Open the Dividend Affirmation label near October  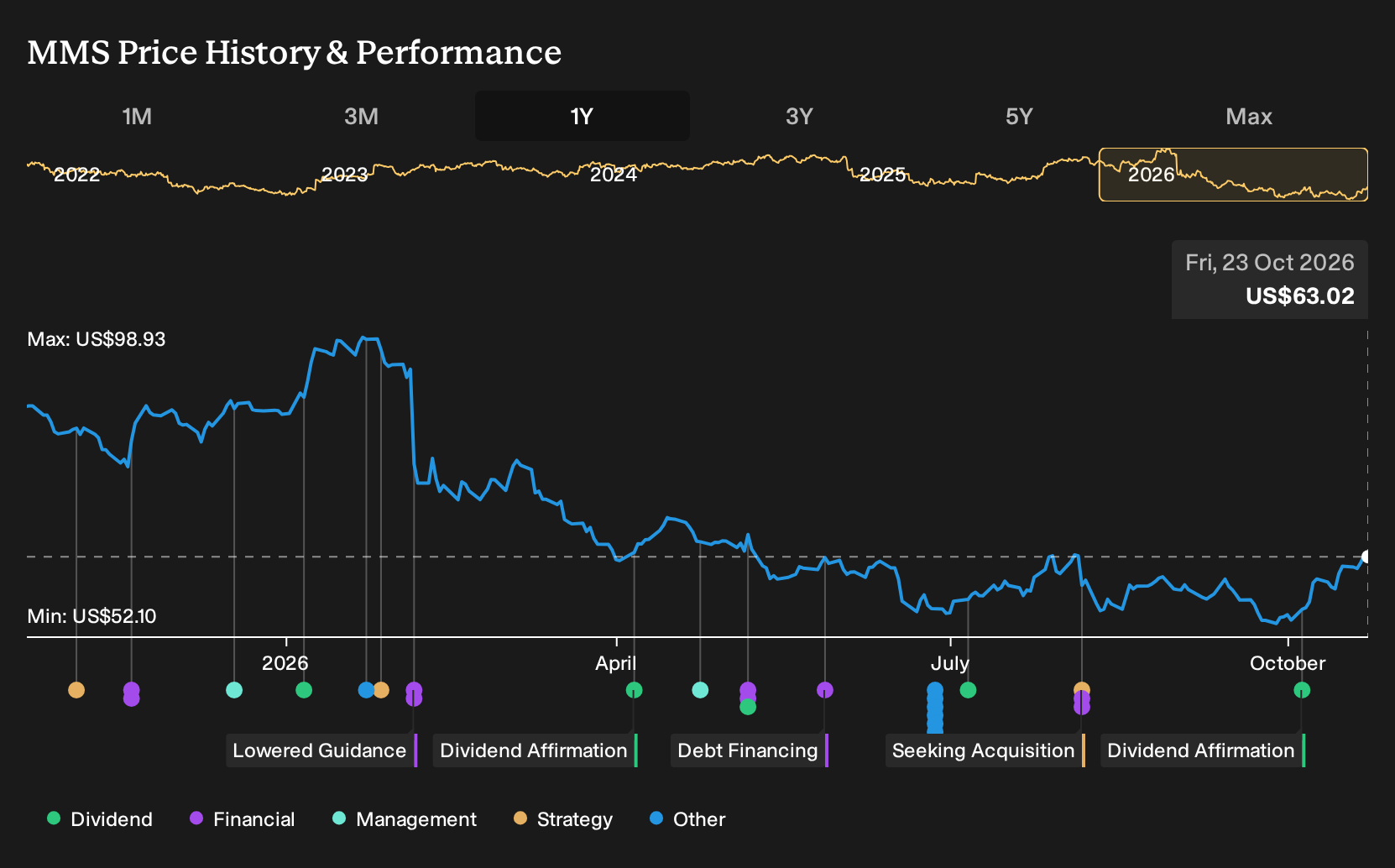(1203, 750)
